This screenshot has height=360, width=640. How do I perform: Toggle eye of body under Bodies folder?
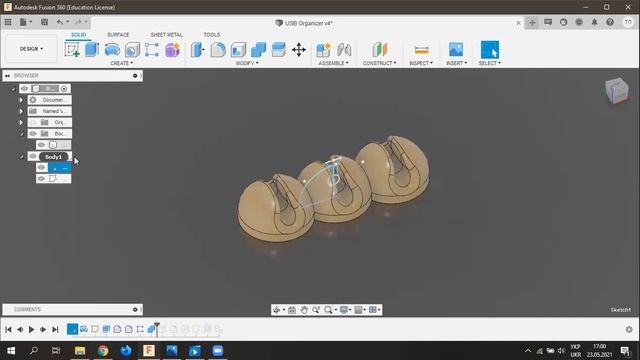point(41,145)
